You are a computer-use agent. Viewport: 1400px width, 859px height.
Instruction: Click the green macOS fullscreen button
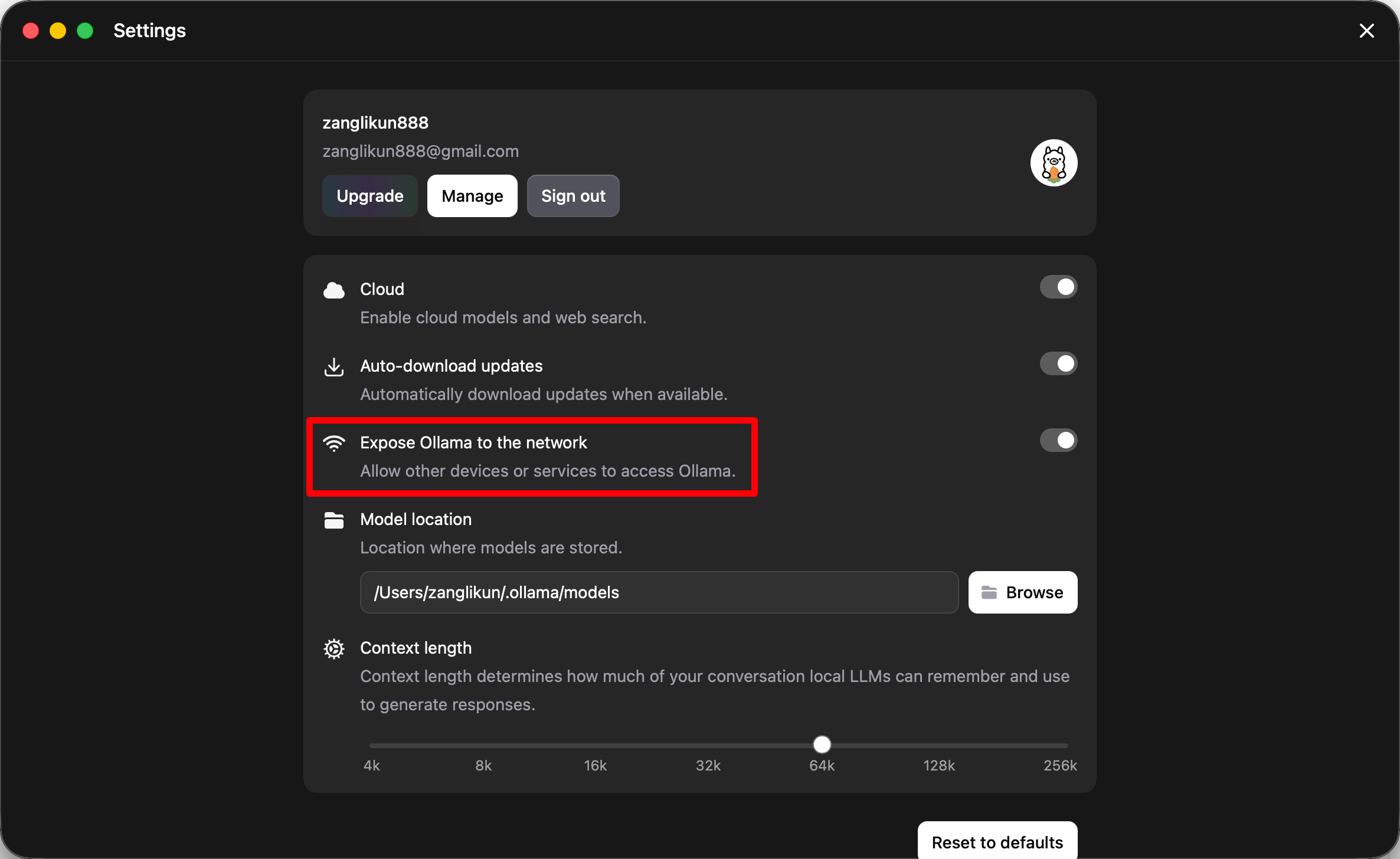85,31
